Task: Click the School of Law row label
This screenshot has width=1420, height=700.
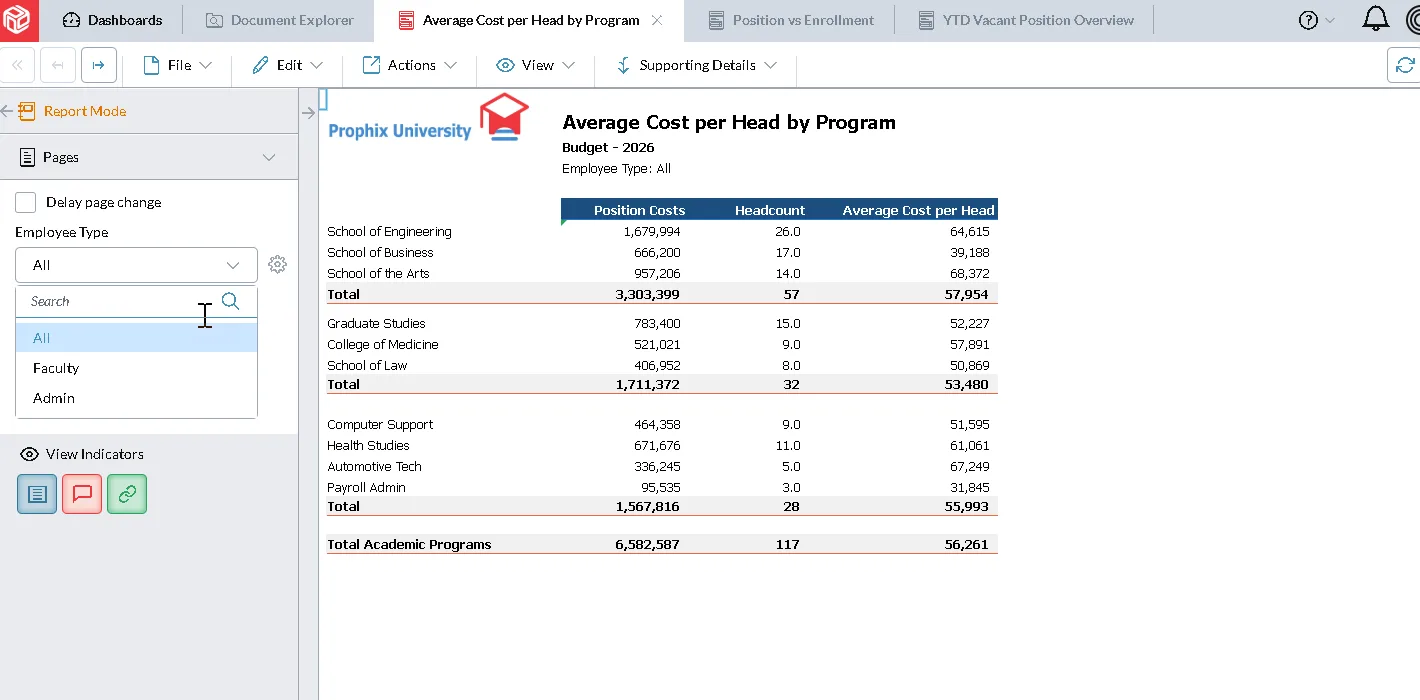Action: 367,365
